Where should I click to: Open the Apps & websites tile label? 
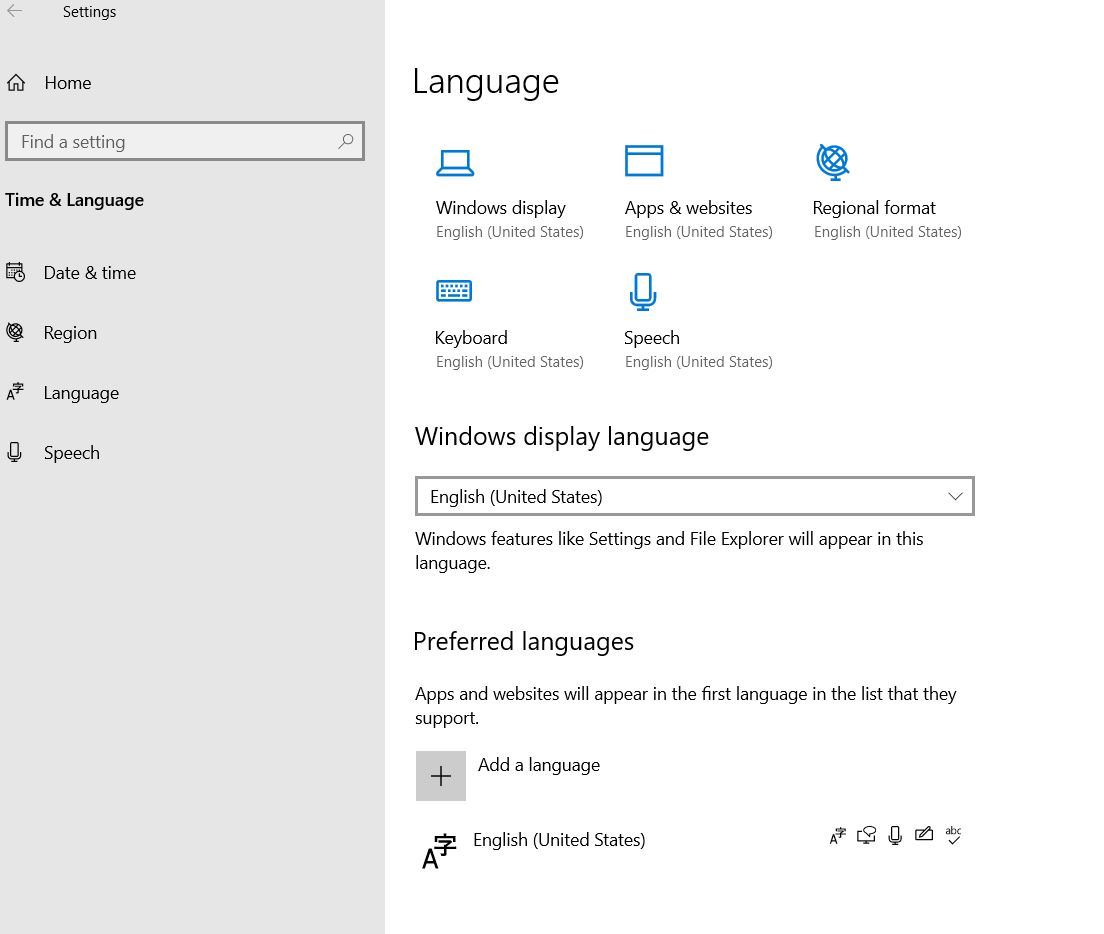tap(688, 208)
